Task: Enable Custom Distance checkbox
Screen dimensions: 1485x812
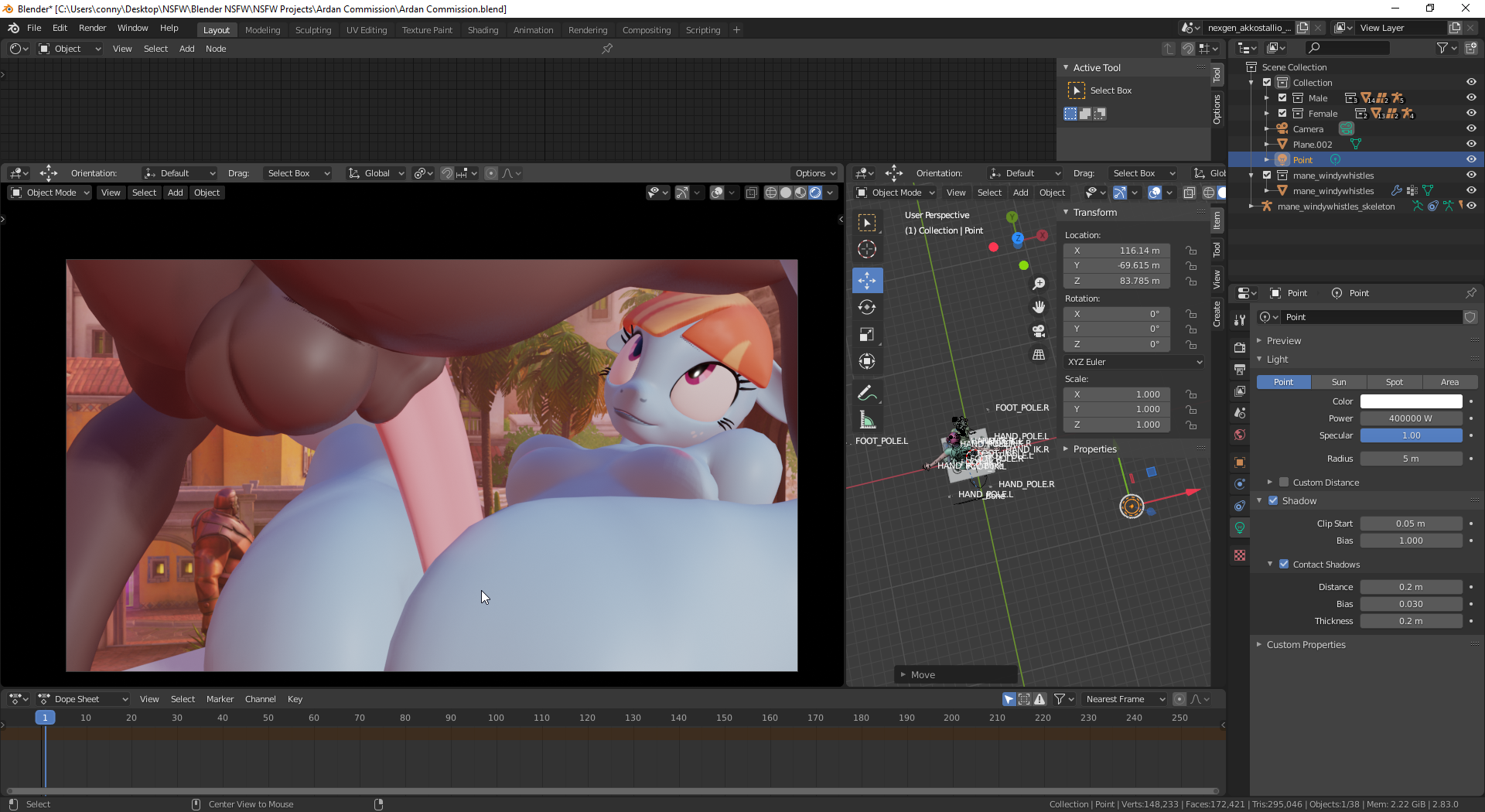Action: (1284, 483)
